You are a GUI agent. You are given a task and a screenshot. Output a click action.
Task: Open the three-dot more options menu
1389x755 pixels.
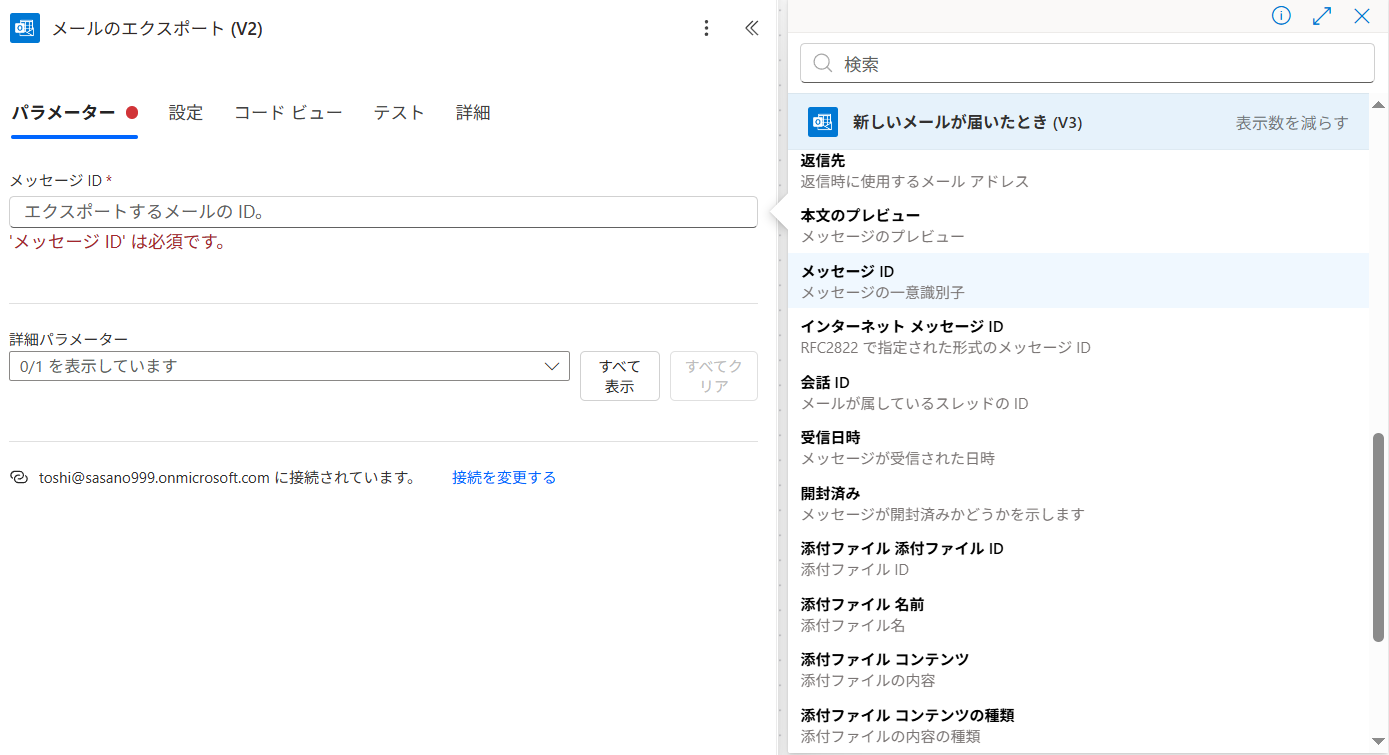[706, 28]
